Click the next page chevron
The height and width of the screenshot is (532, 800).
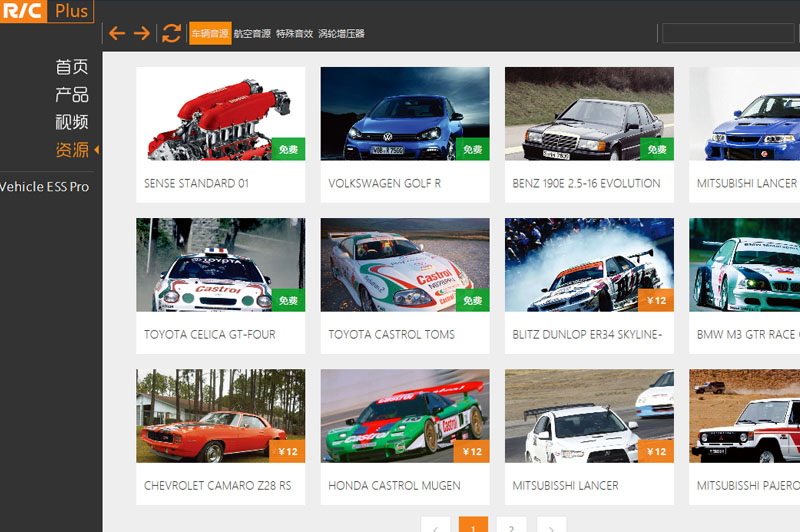[552, 525]
